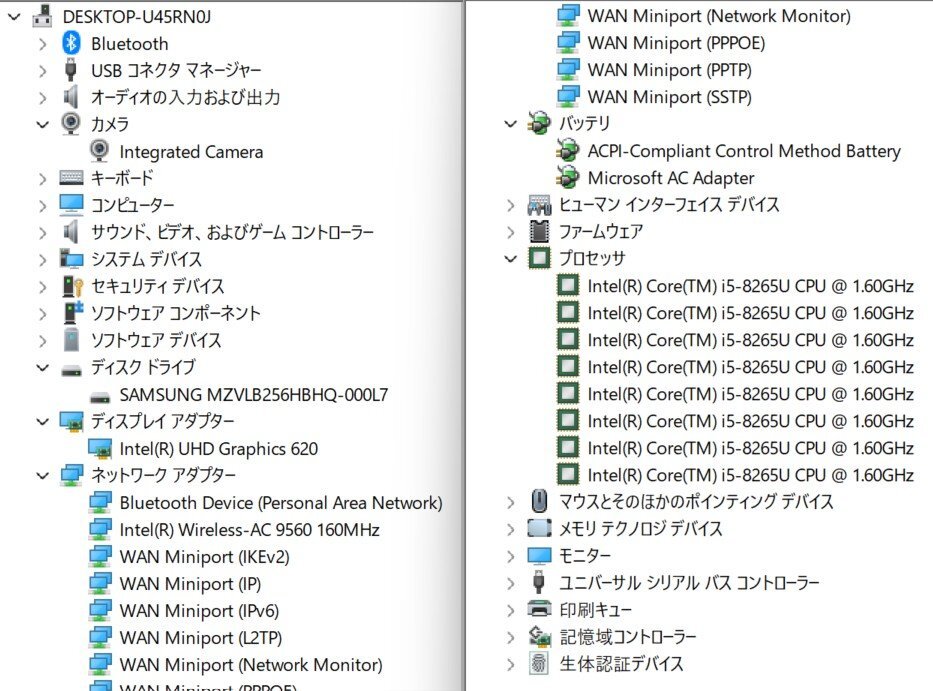The image size is (933, 691).
Task: Click the システム デバイス folder icon
Action: coord(71,259)
